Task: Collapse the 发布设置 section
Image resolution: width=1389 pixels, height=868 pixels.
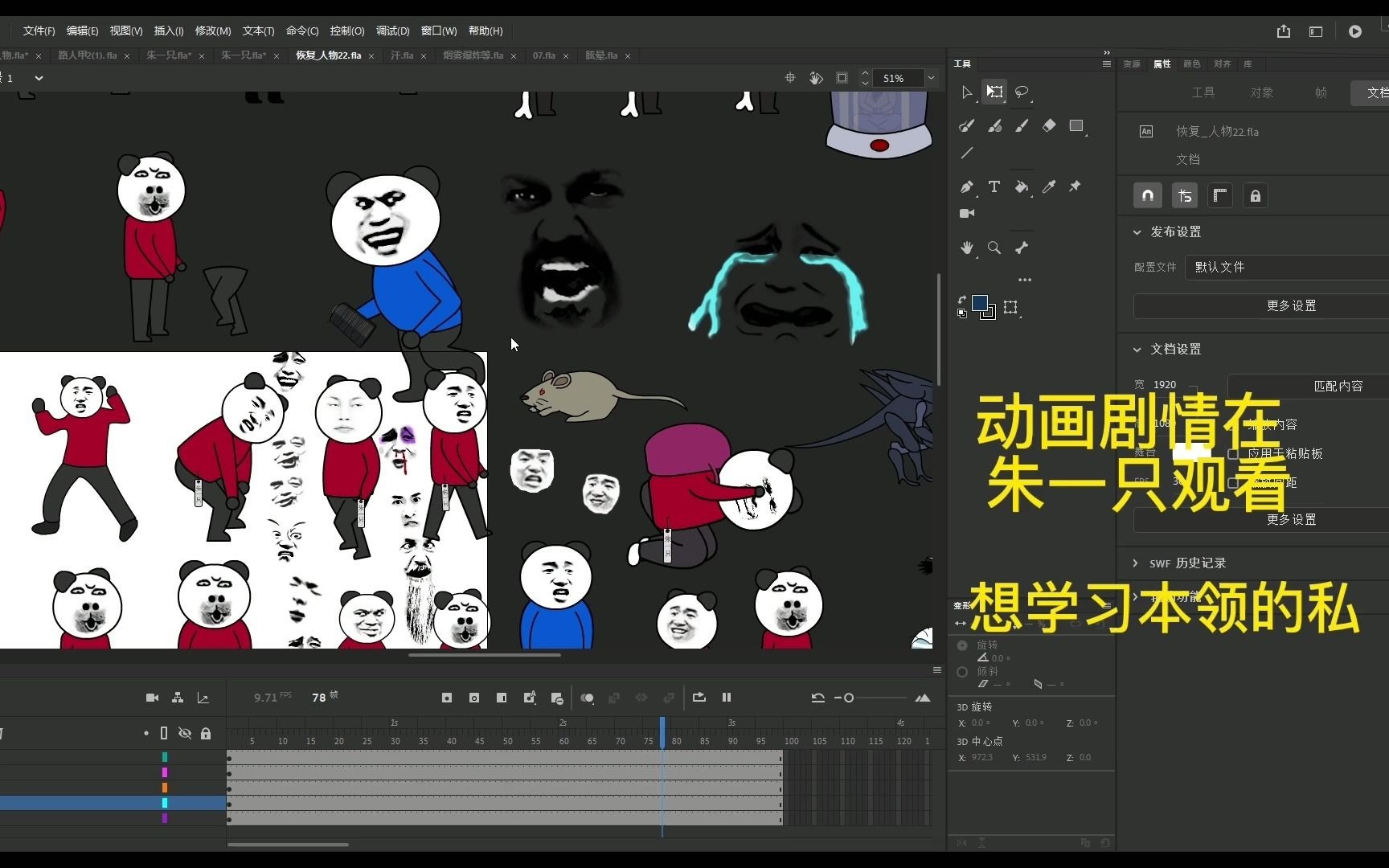Action: [x=1137, y=232]
